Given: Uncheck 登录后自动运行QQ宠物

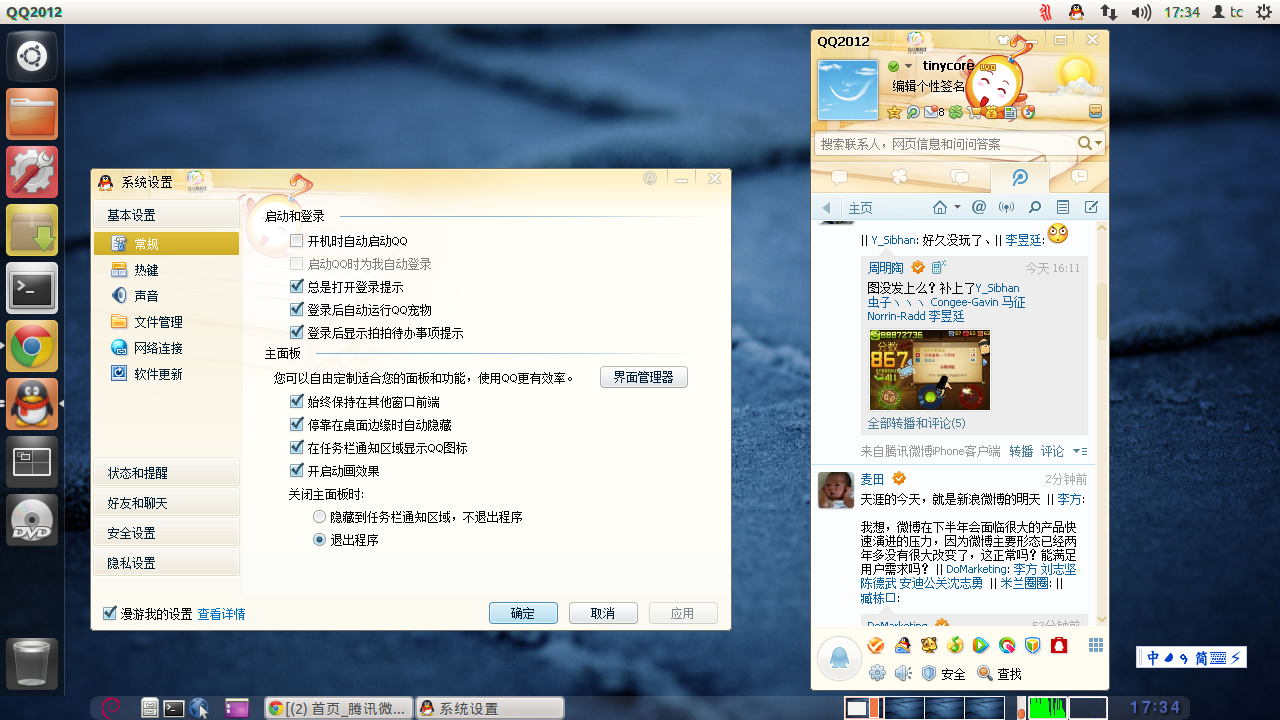Looking at the screenshot, I should [296, 310].
